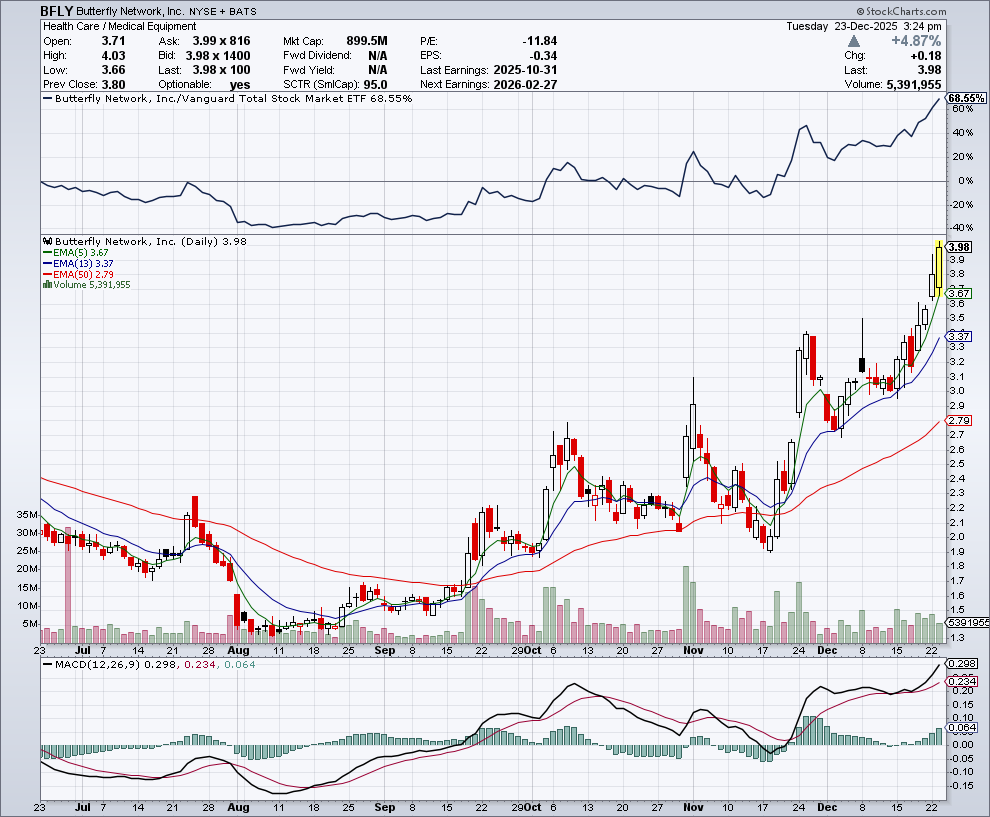
Task: Click the Next Earnings date 2026-02-27
Action: click(525, 85)
